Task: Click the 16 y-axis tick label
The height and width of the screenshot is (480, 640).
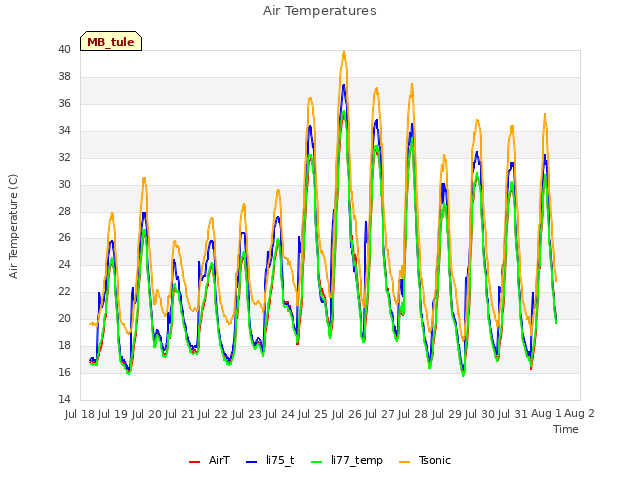Action: [x=64, y=372]
